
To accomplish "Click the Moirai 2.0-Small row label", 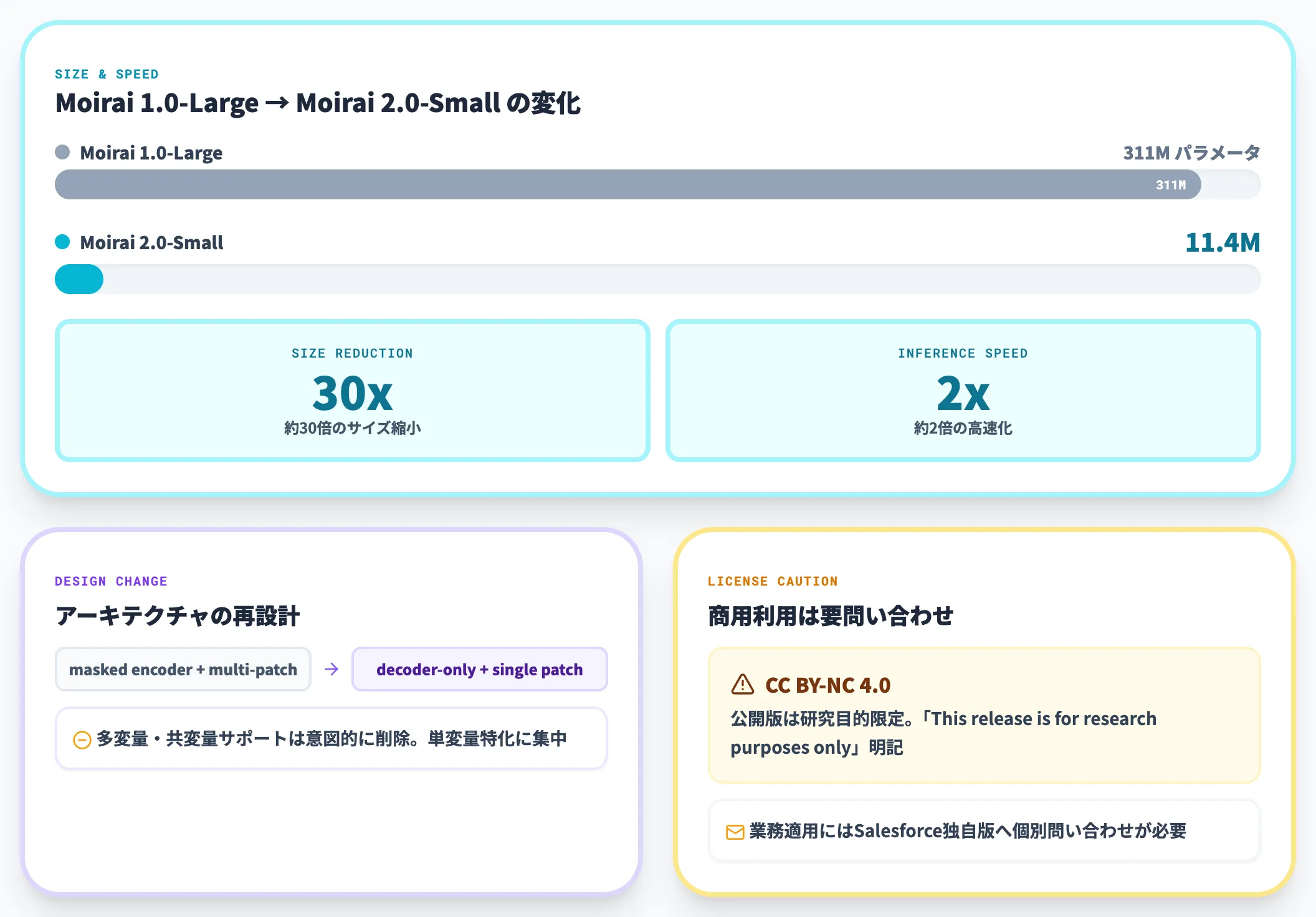I will (151, 242).
